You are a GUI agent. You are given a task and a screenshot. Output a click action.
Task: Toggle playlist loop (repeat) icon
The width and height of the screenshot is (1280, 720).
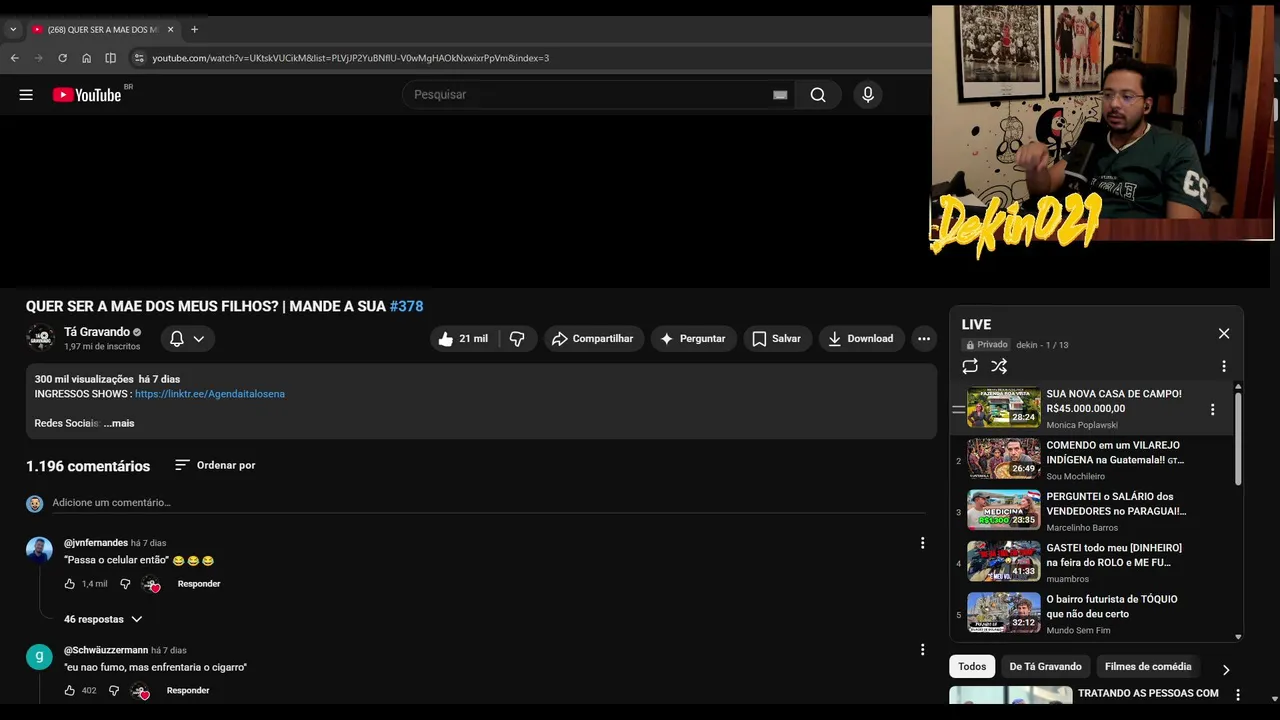(970, 367)
